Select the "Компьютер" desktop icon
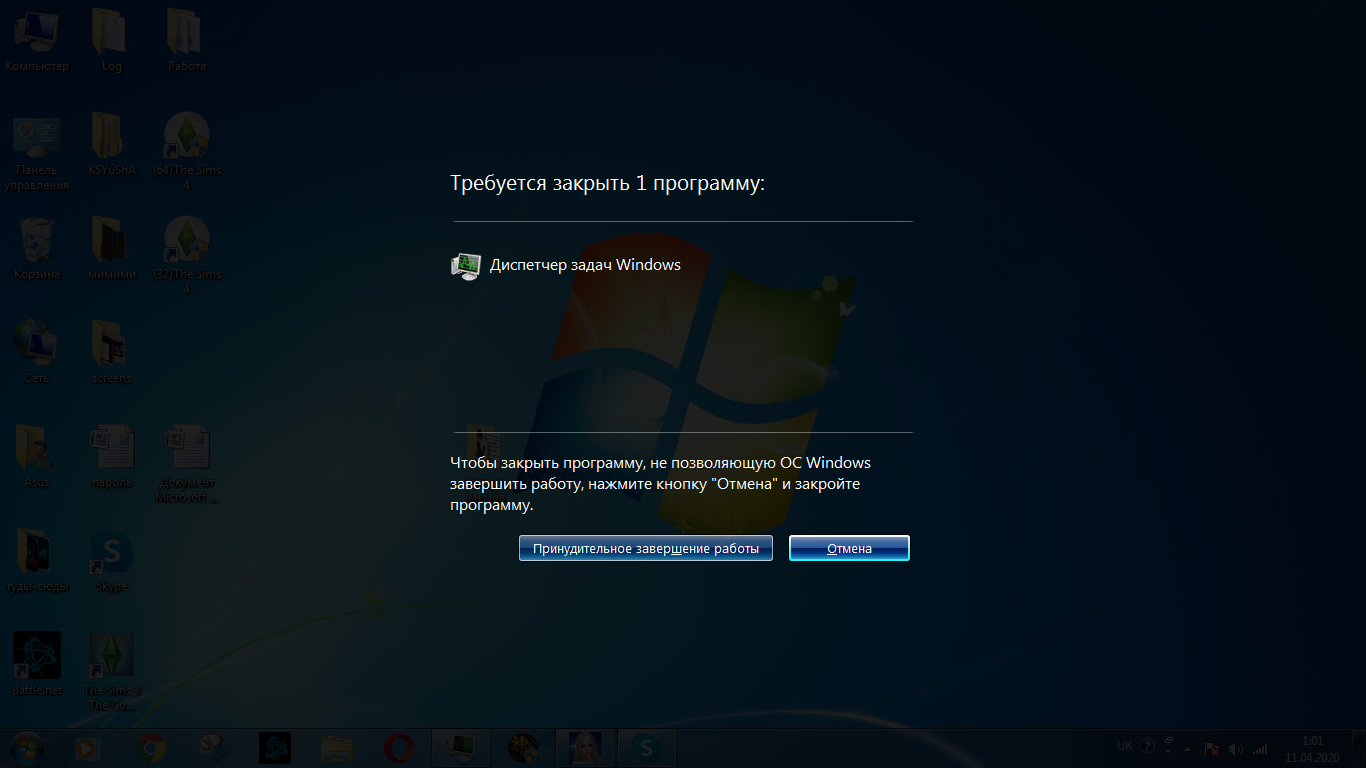This screenshot has height=768, width=1366. point(37,42)
